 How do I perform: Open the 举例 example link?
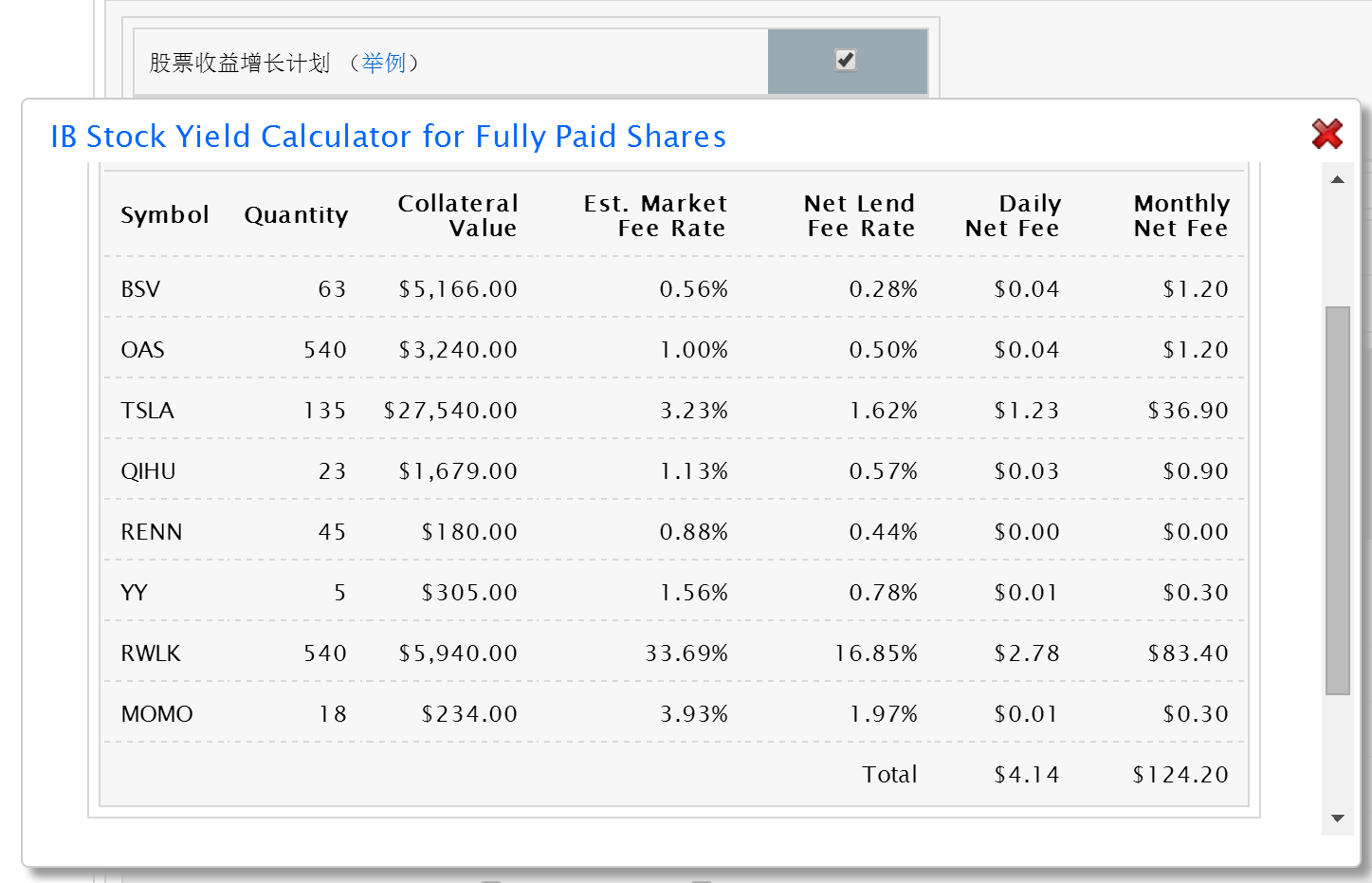tap(384, 64)
